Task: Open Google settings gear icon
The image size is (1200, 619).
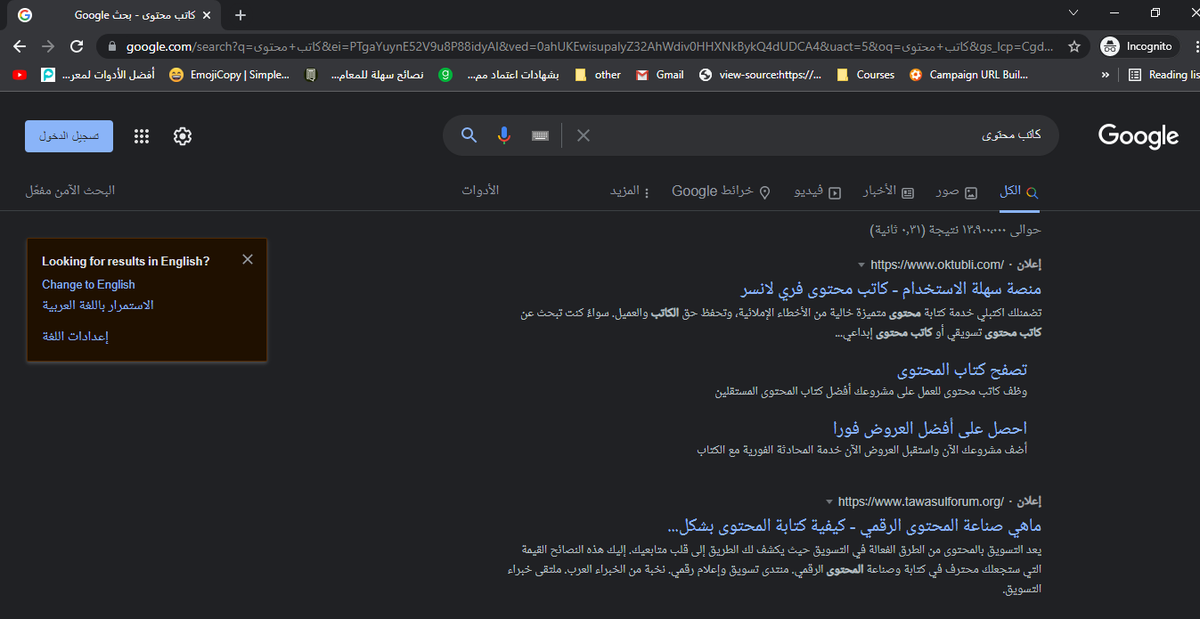Action: coord(182,136)
